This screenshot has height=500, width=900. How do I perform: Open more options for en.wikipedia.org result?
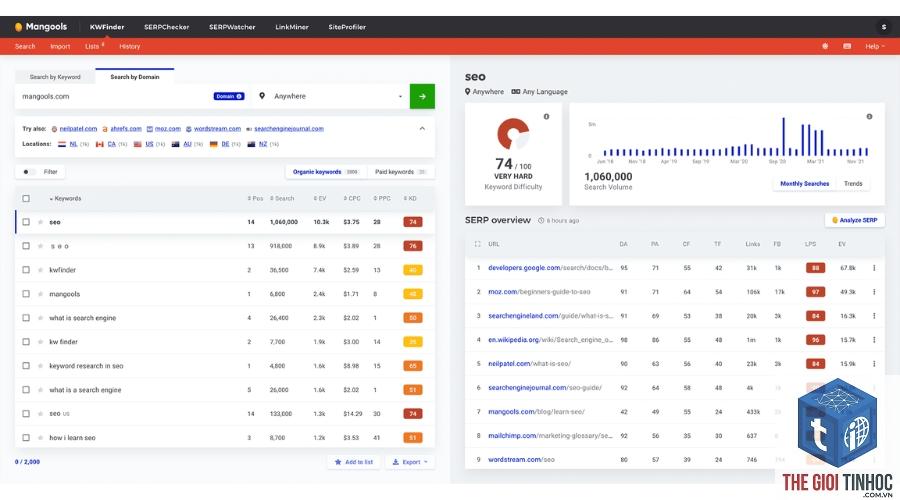(x=874, y=340)
